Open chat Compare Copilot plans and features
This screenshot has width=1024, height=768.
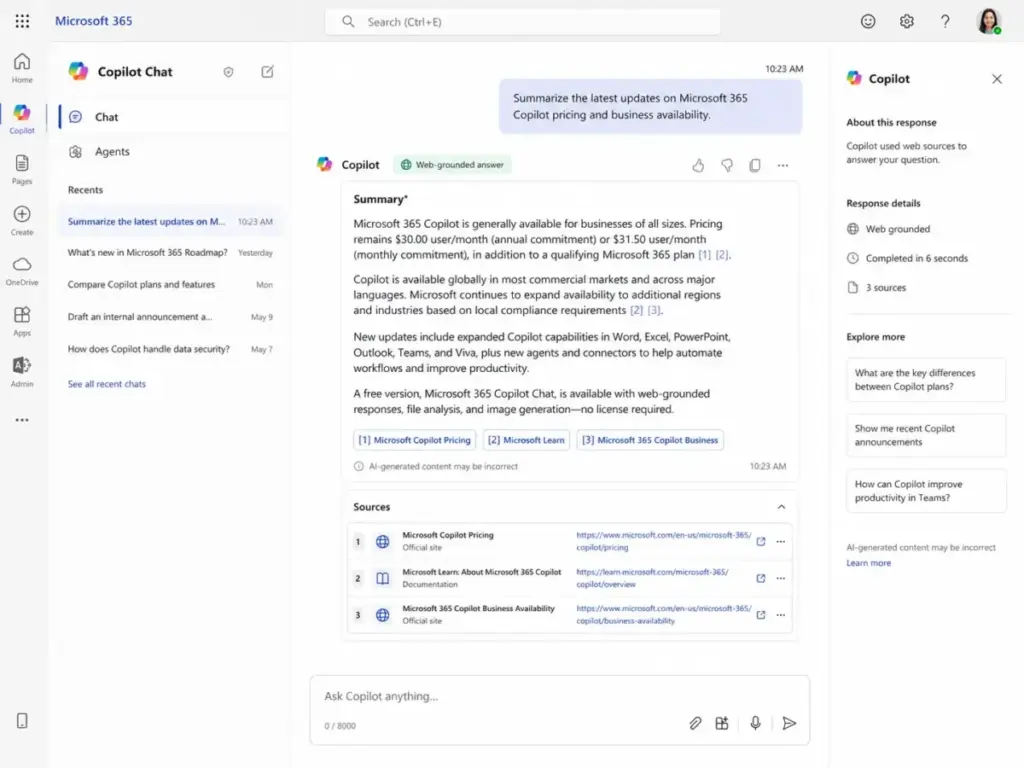[170, 285]
